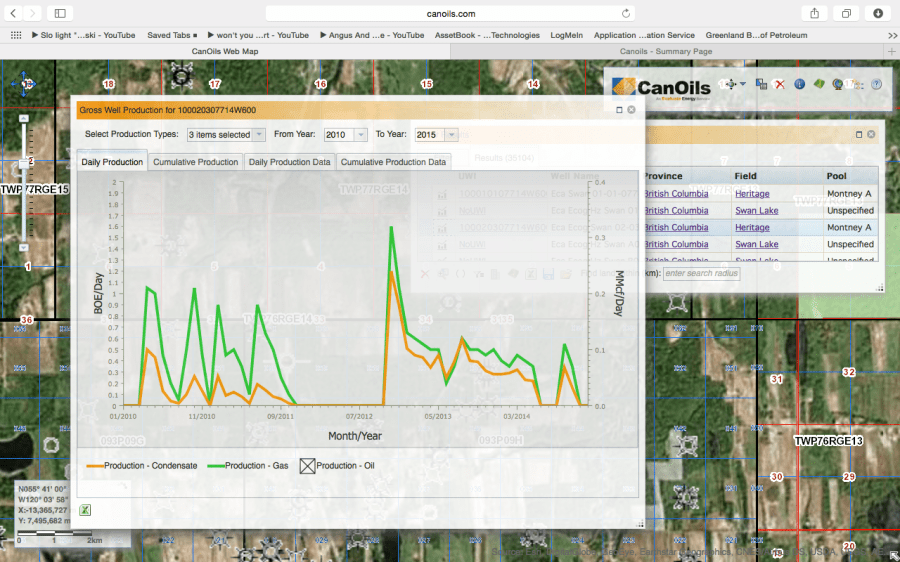Viewport: 900px width, 562px height.
Task: Click the map zoom slider handle
Action: (27, 161)
